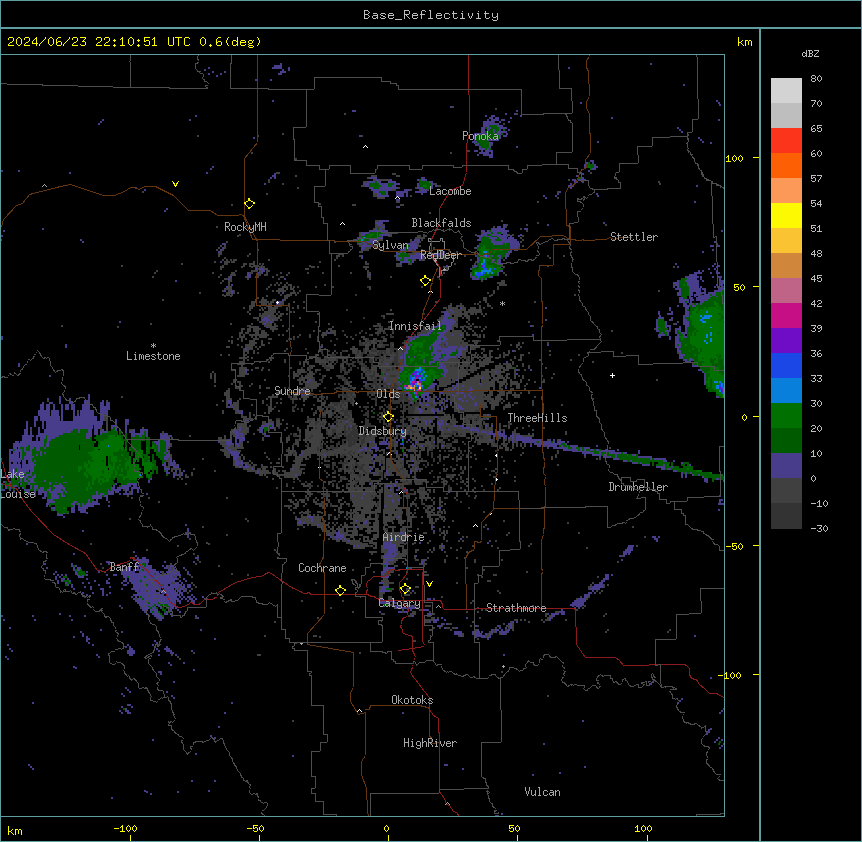Select the Strathmore label
Screen dimensions: 862x842
point(516,608)
